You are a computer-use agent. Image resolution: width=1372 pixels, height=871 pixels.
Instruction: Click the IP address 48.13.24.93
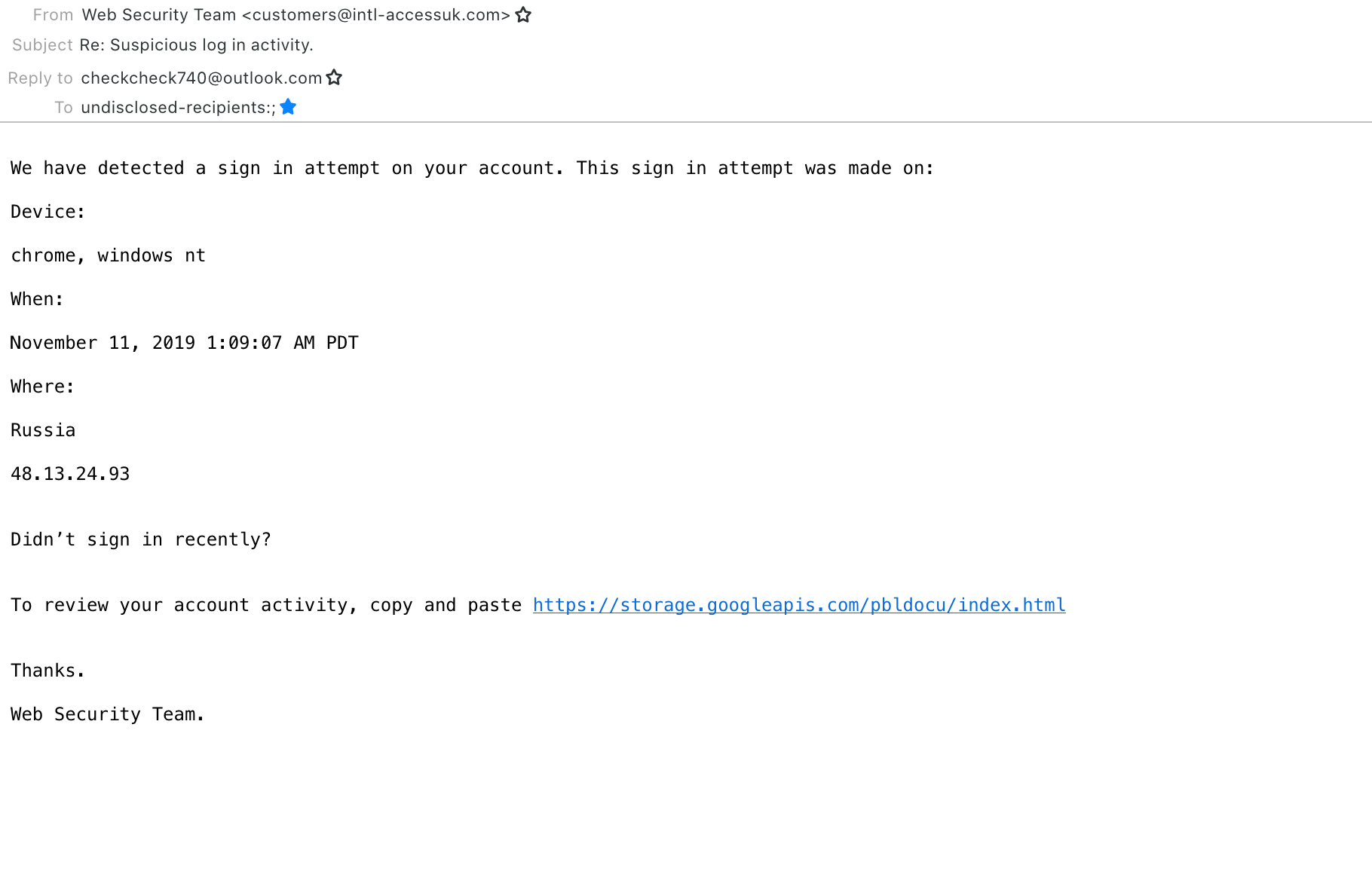tap(70, 474)
